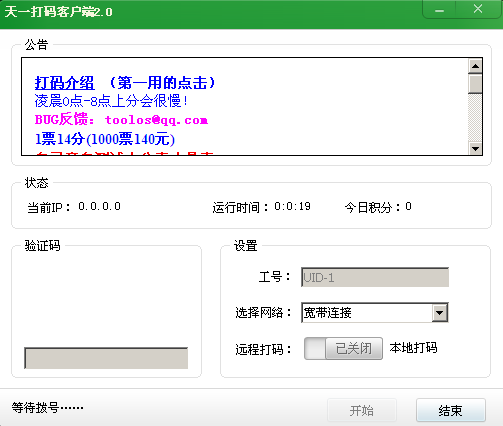503x426 pixels.
Task: Open the 选择网络 dropdown arrow
Action: pyautogui.click(x=440, y=313)
